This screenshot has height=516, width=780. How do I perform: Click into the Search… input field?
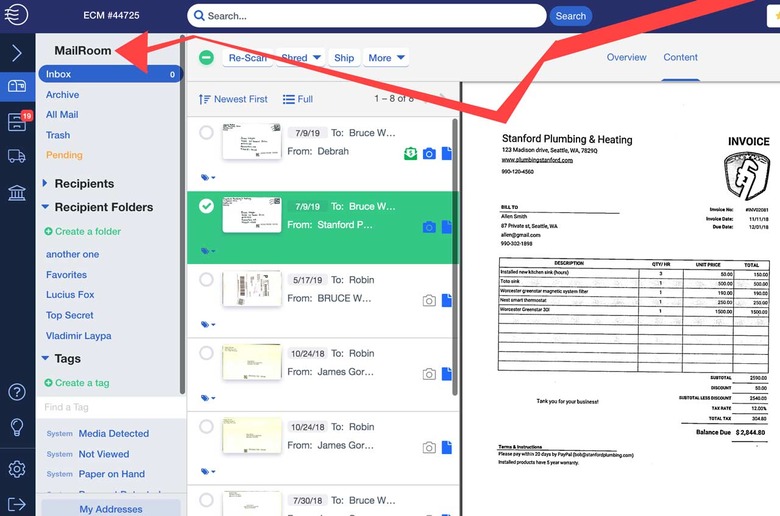367,16
